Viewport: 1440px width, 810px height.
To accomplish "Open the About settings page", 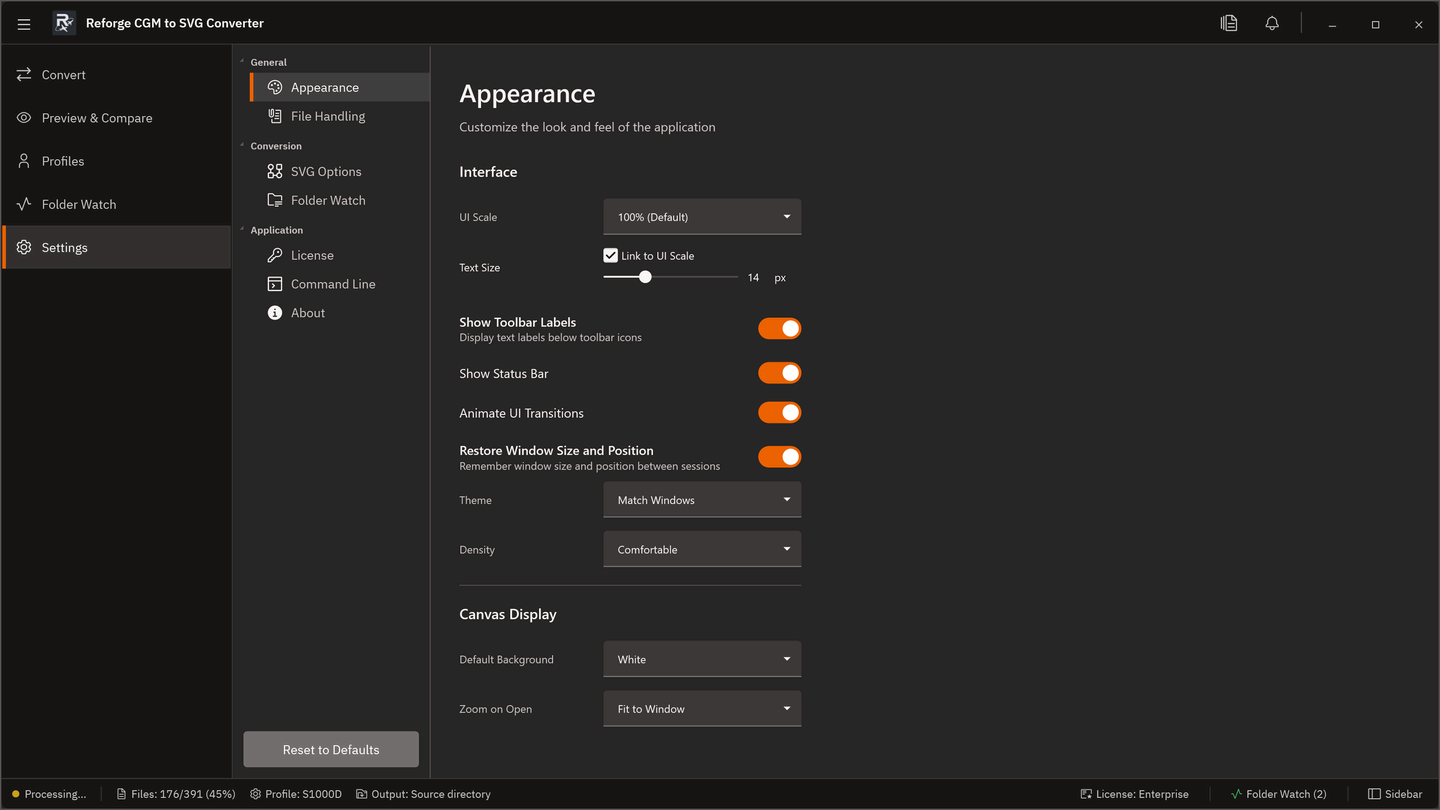I will click(x=340, y=313).
